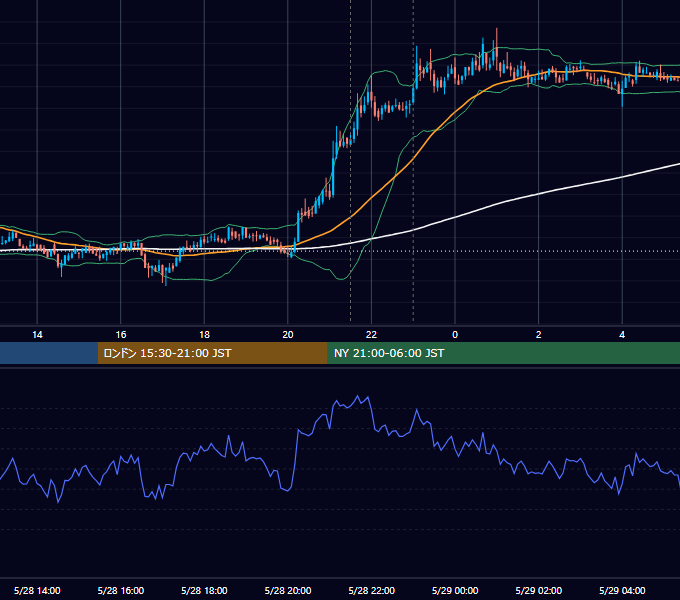Click the 5/28 14:00 date label
The image size is (680, 600).
37,590
